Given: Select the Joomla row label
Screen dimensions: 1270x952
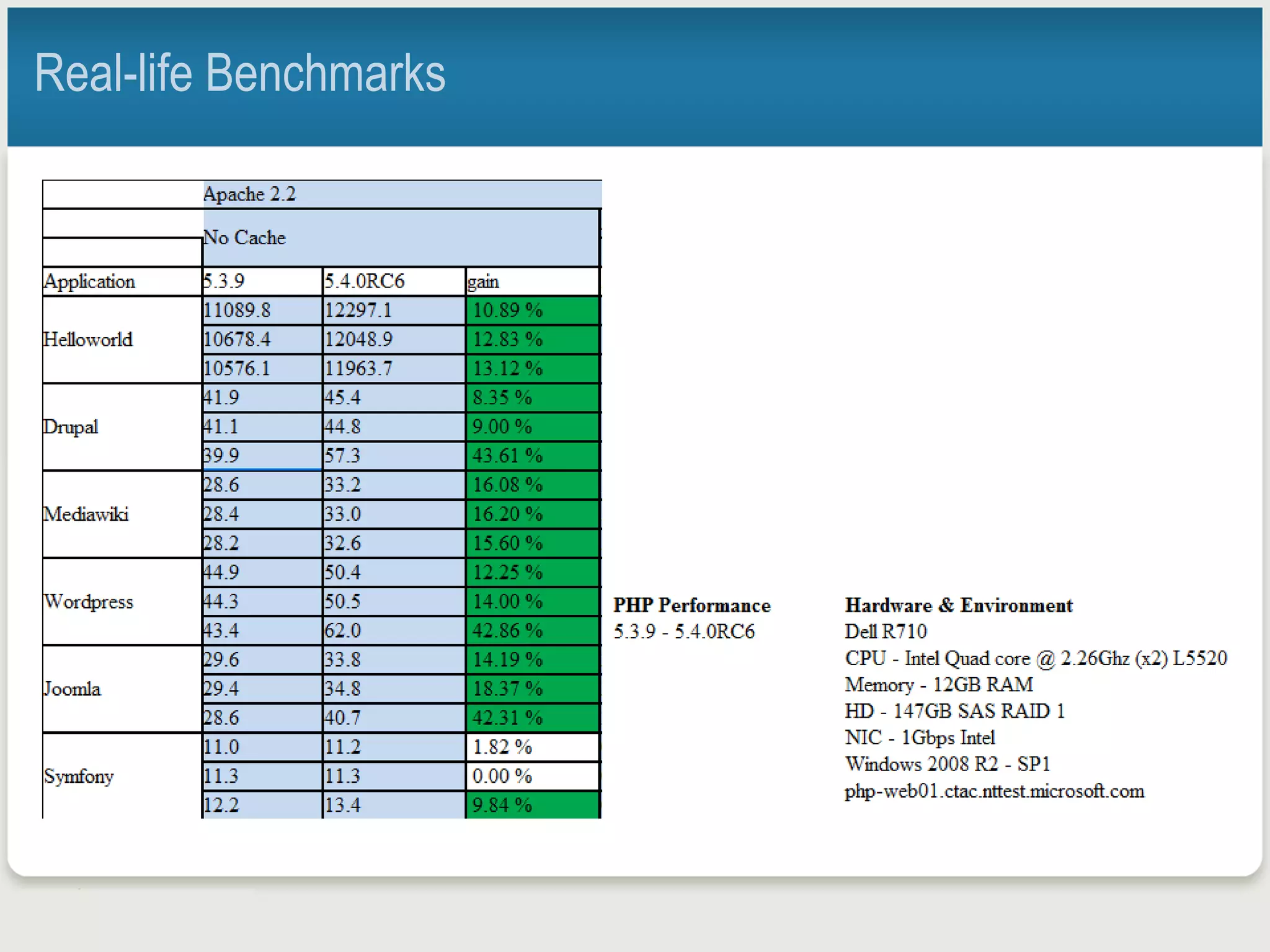Looking at the screenshot, I should click(122, 689).
